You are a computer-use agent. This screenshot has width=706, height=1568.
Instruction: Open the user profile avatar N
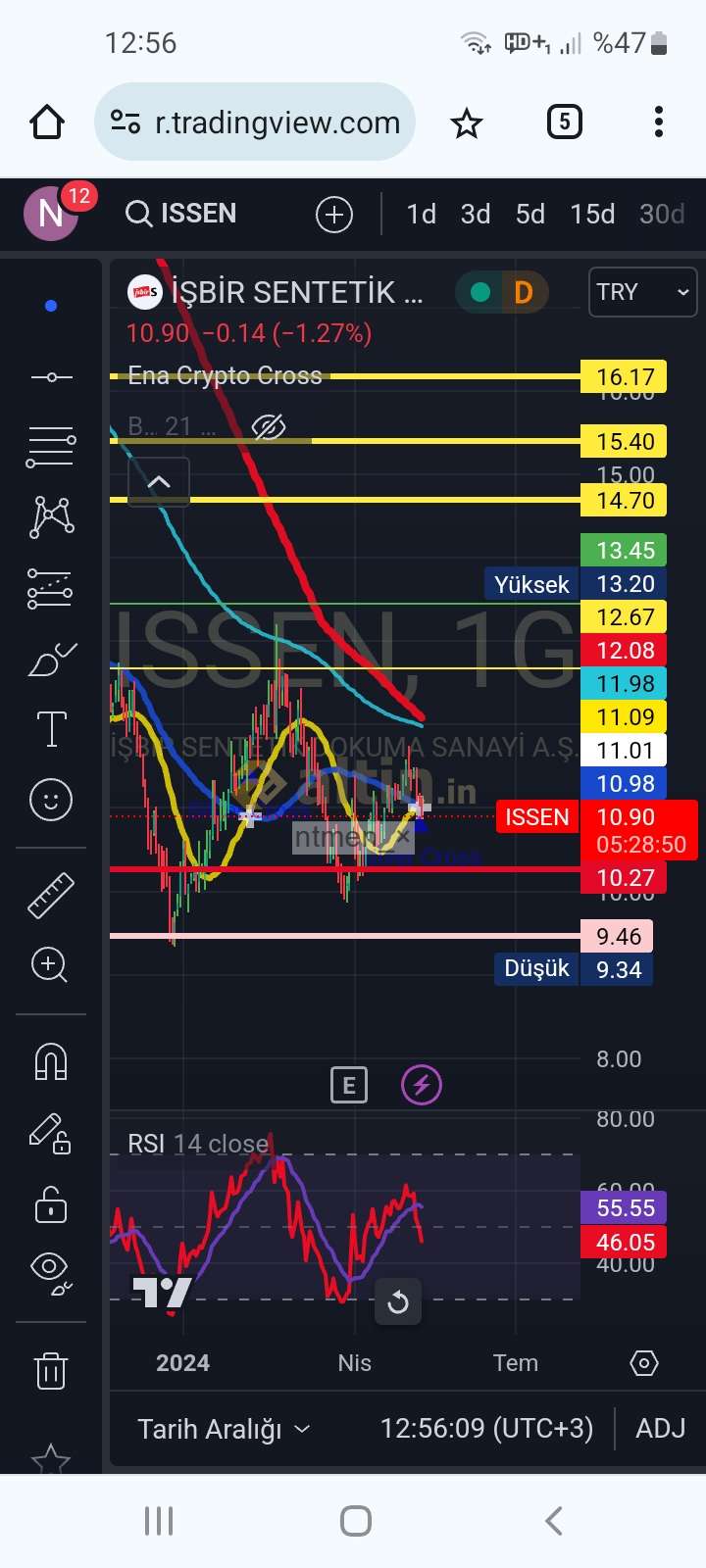point(51,213)
